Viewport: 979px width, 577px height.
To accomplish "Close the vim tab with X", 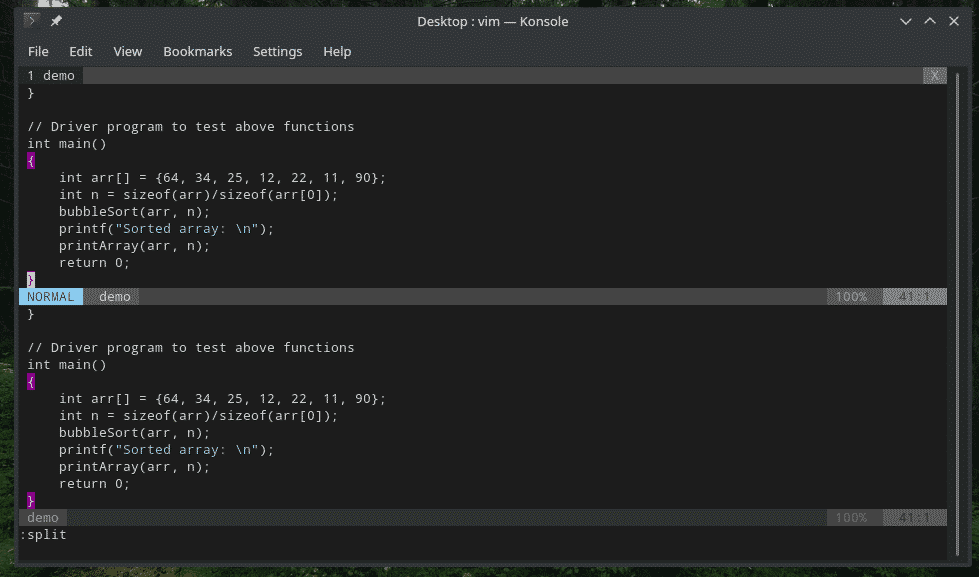I will coord(935,76).
